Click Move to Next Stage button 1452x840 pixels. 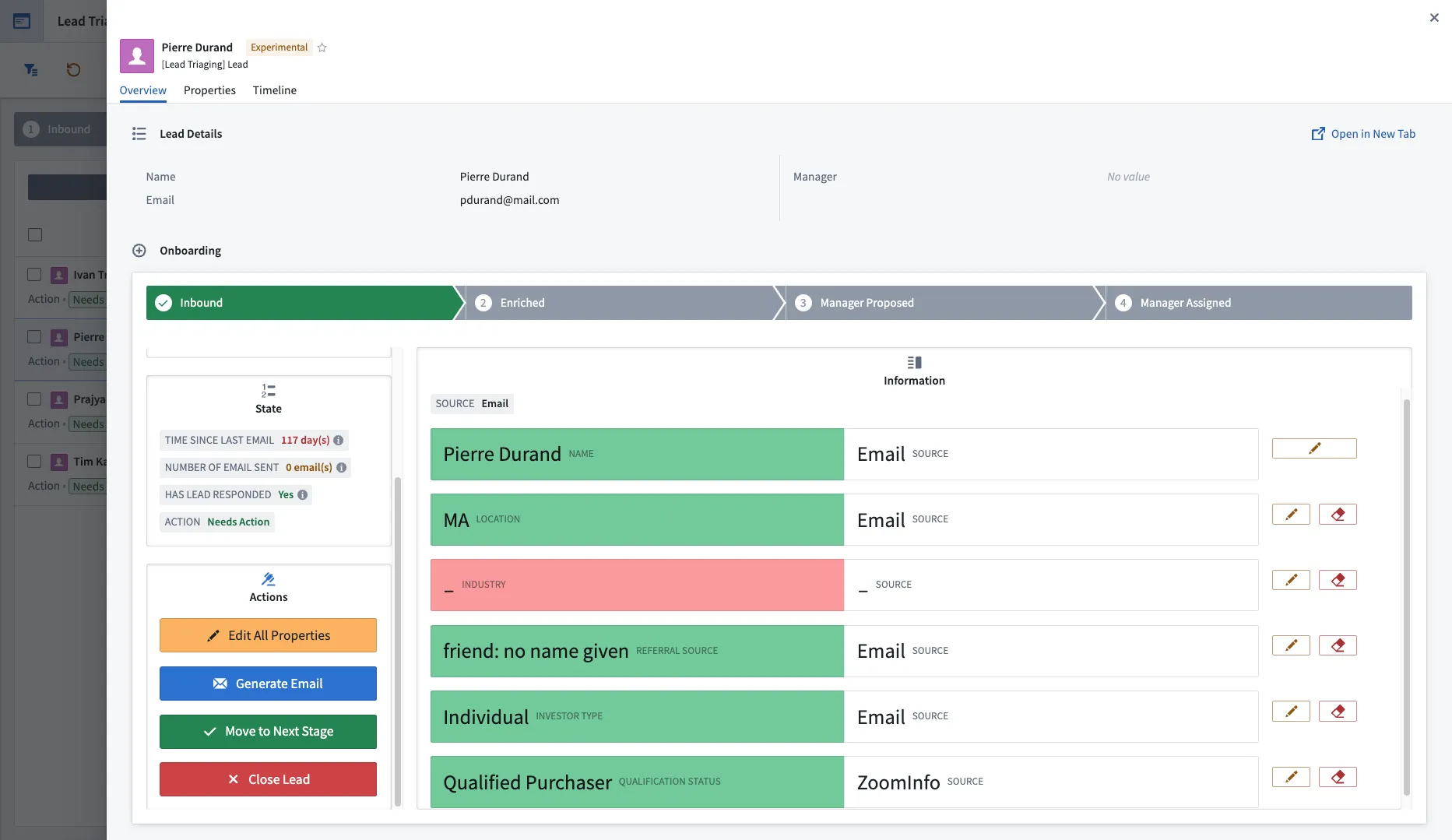268,732
